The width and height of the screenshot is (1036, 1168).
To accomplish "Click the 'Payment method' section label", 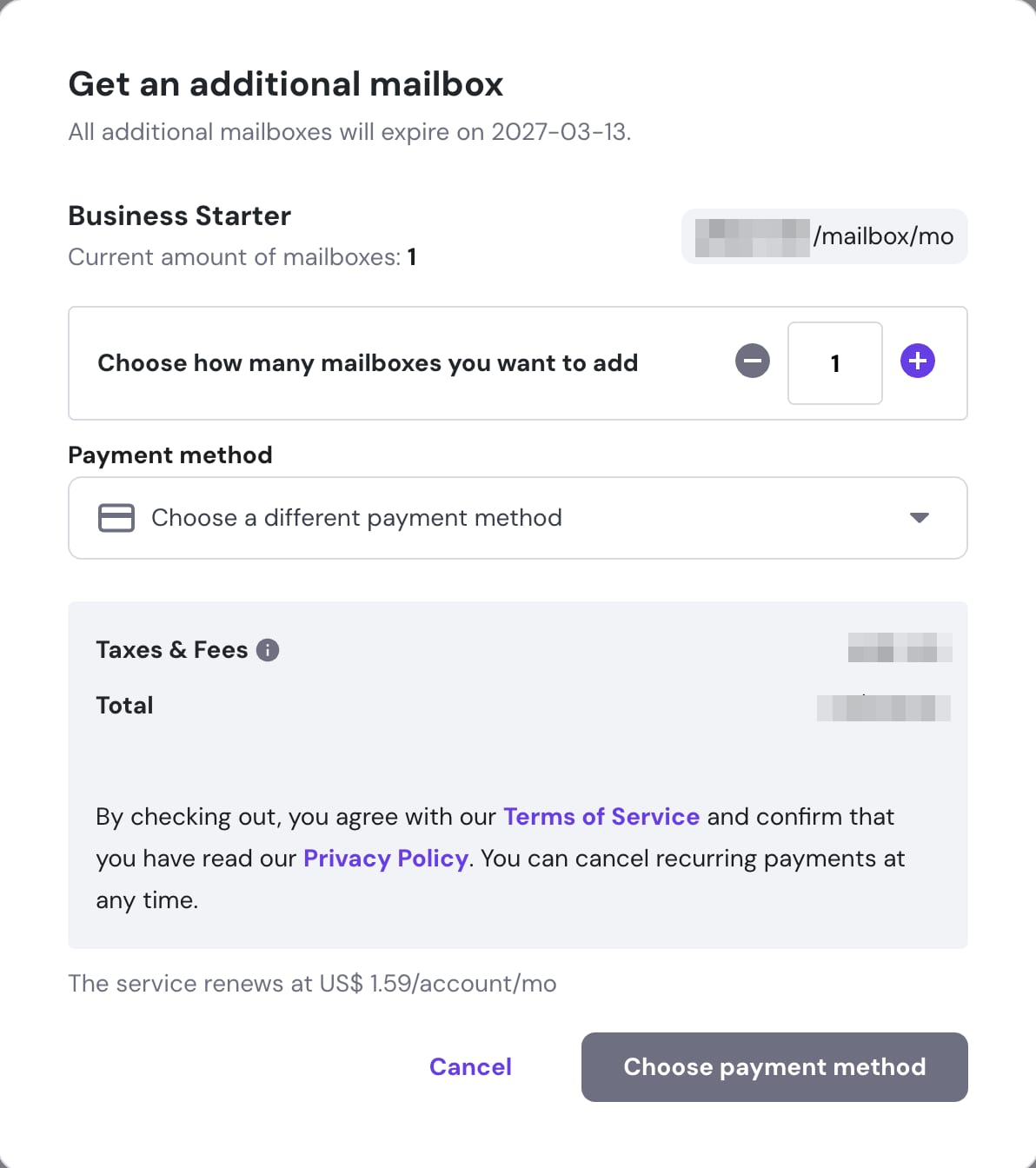I will pyautogui.click(x=170, y=455).
